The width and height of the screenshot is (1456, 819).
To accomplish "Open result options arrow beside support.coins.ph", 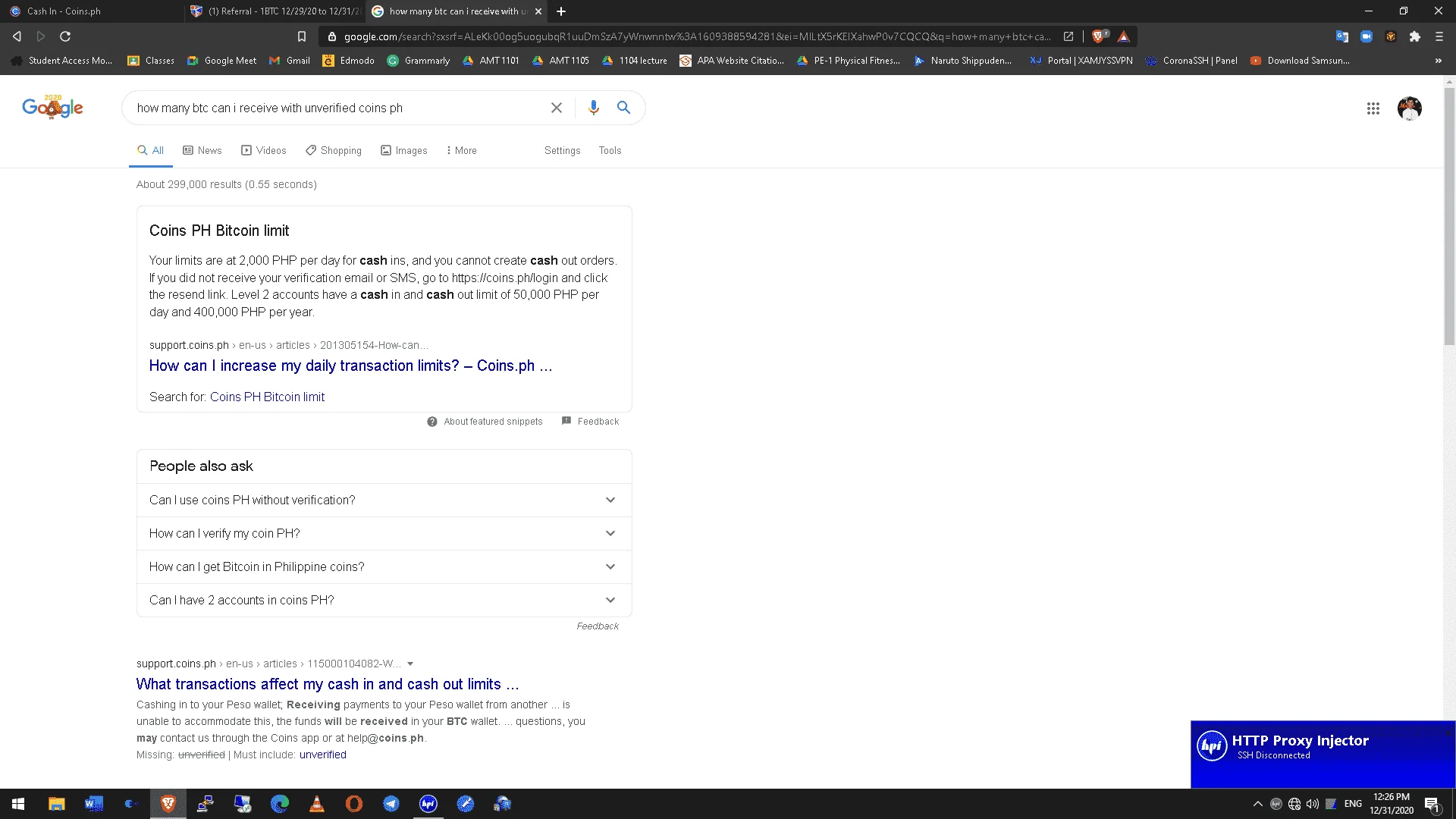I will coord(410,664).
